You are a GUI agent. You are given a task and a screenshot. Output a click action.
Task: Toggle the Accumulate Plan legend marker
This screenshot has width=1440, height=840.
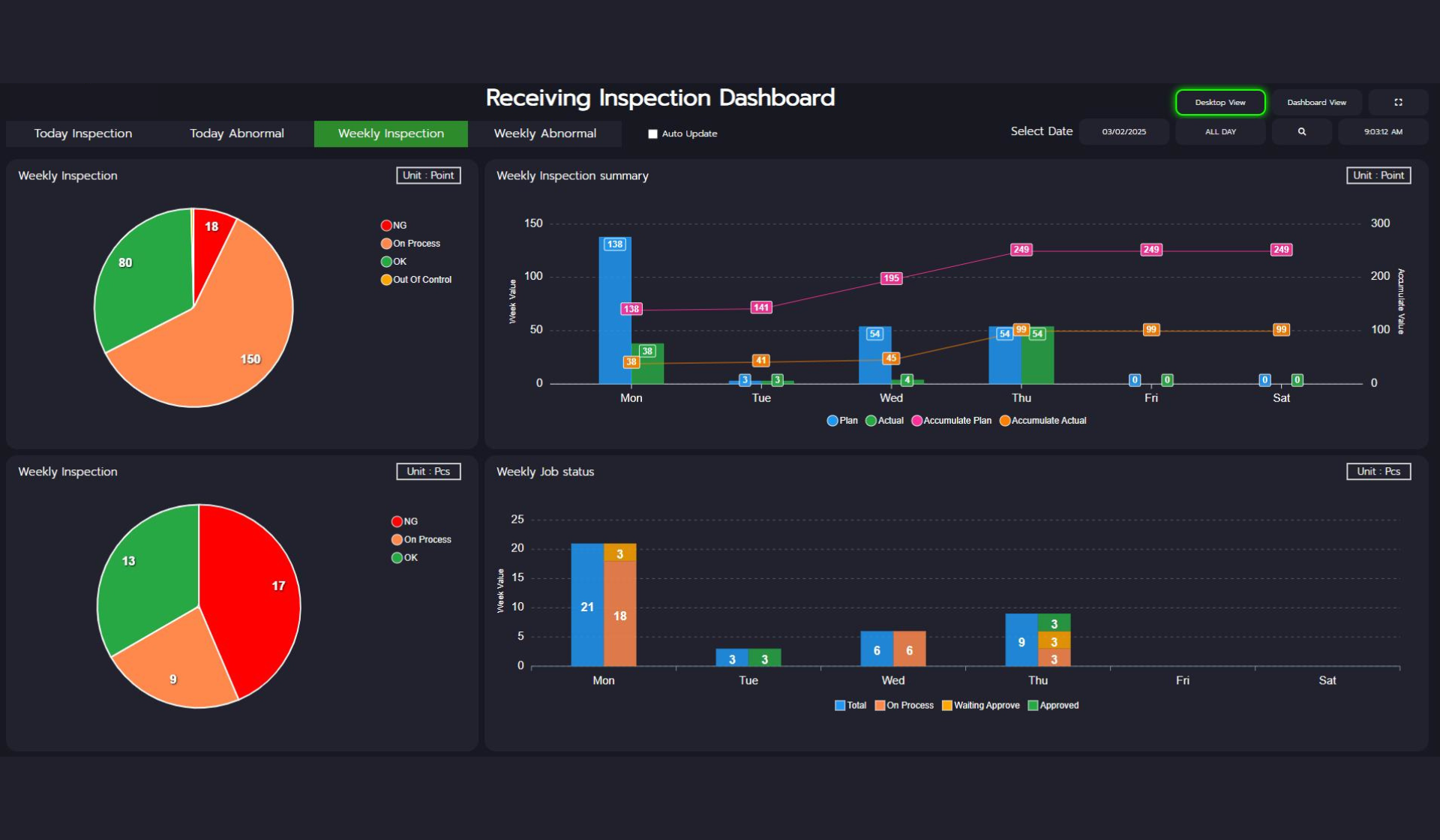(916, 421)
